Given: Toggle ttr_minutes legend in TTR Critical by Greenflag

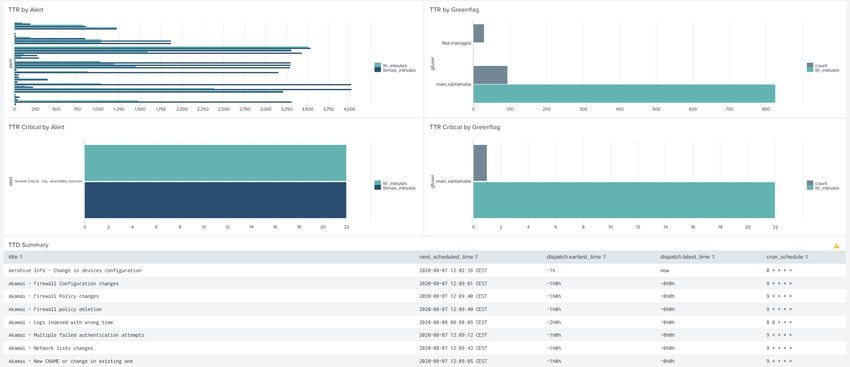Looking at the screenshot, I should [x=823, y=188].
